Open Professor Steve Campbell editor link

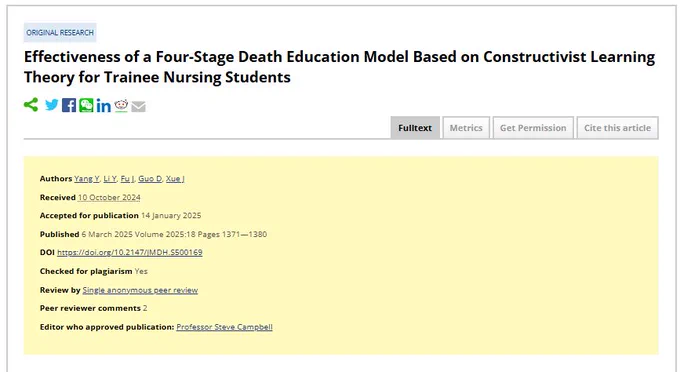point(224,327)
